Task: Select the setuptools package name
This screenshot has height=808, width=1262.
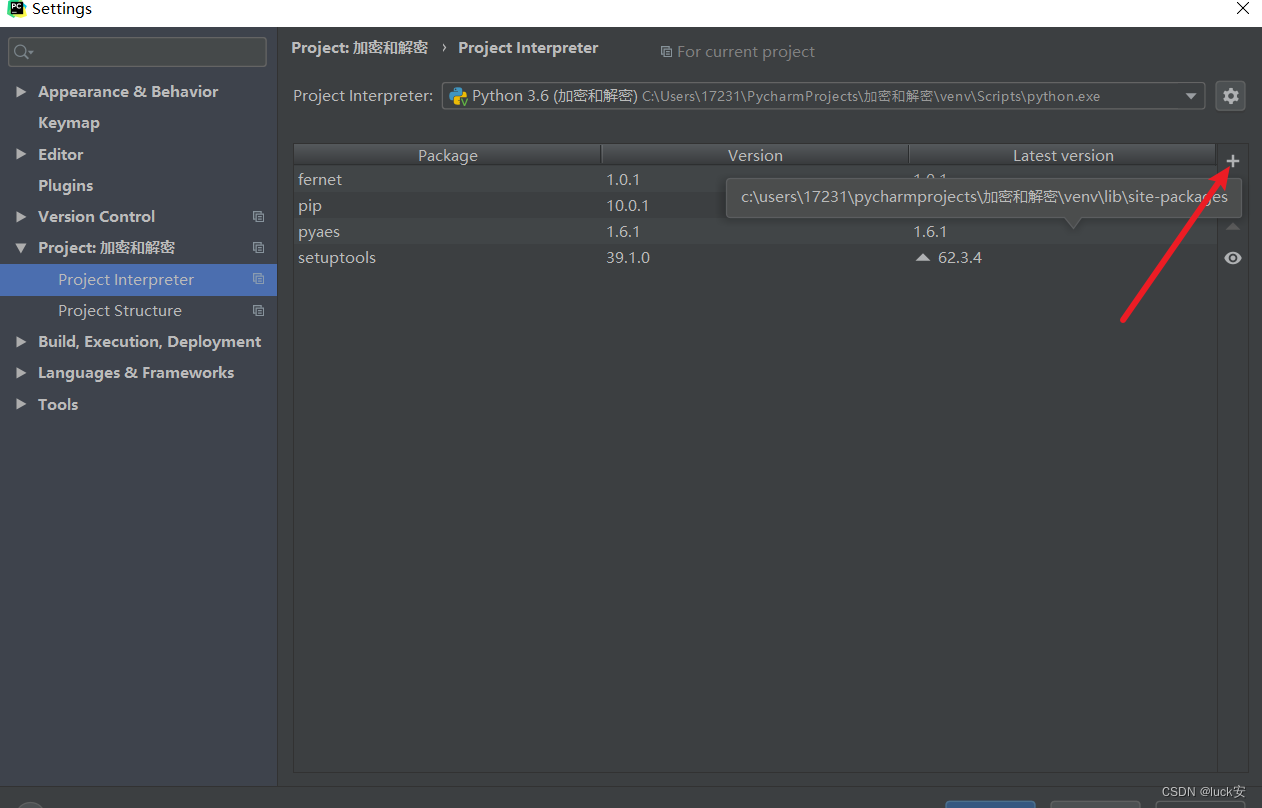Action: [x=337, y=258]
